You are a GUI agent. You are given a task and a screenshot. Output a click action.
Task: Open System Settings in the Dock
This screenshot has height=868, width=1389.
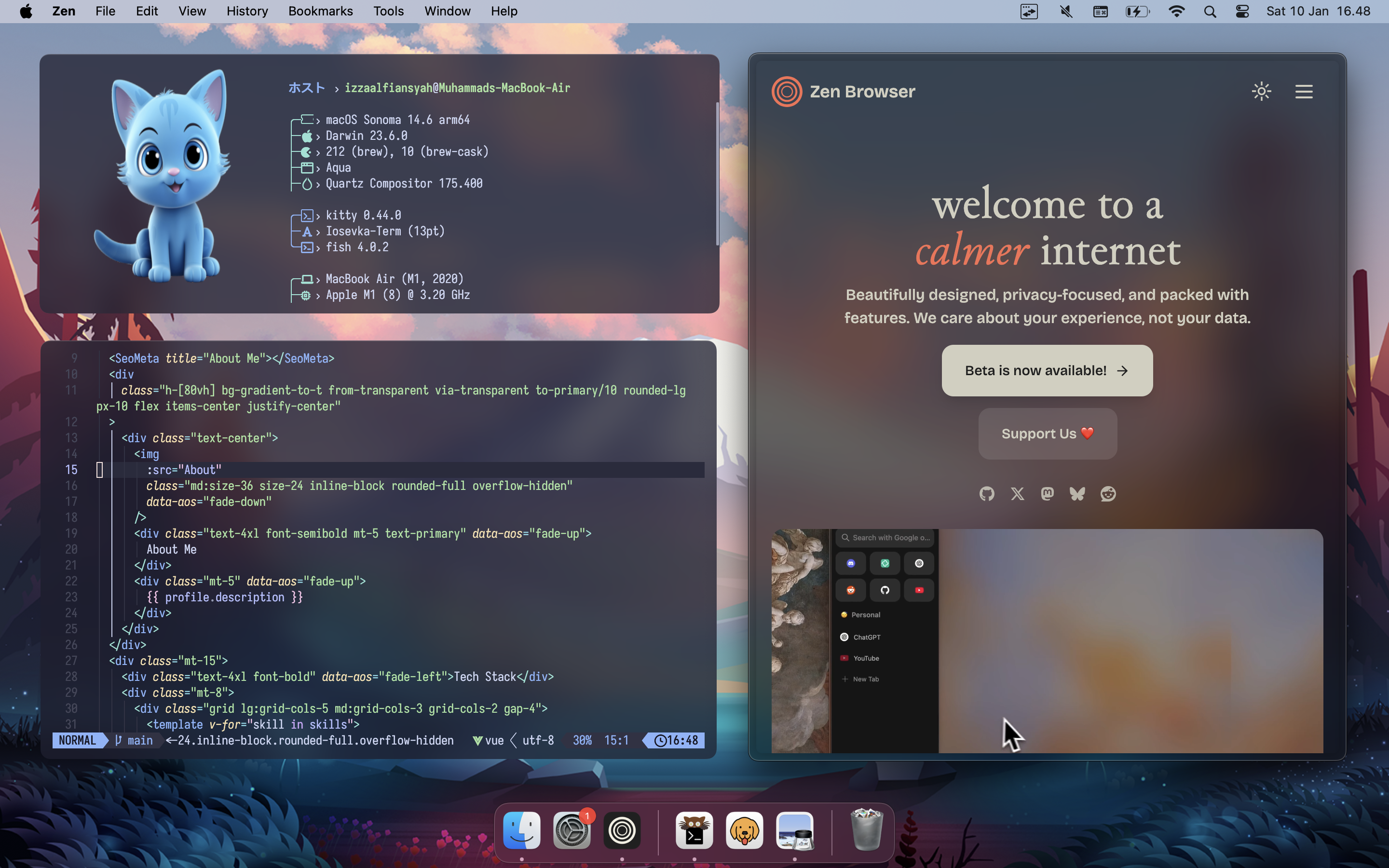point(571,831)
